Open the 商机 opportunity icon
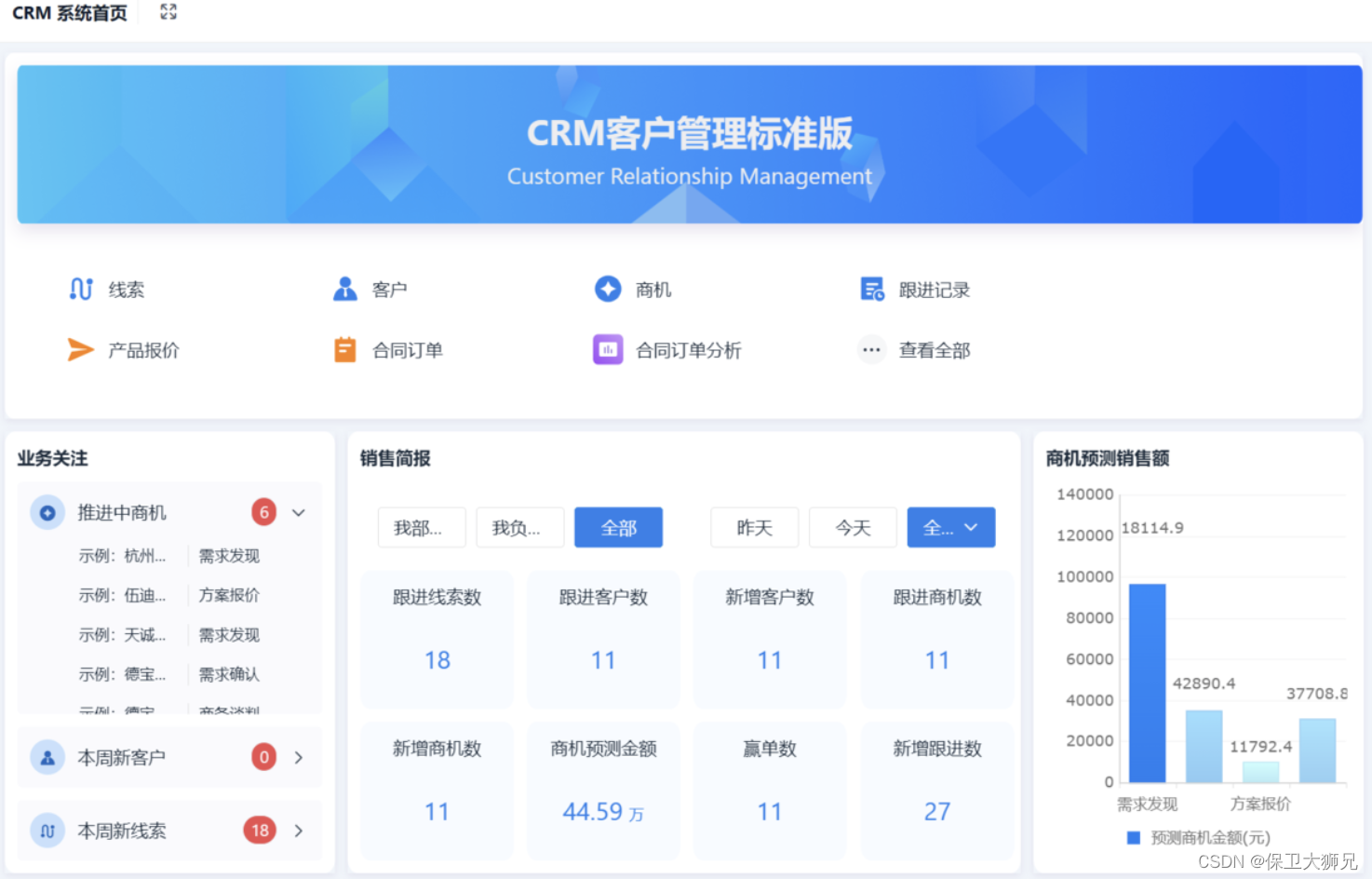Image resolution: width=1372 pixels, height=879 pixels. click(x=608, y=290)
